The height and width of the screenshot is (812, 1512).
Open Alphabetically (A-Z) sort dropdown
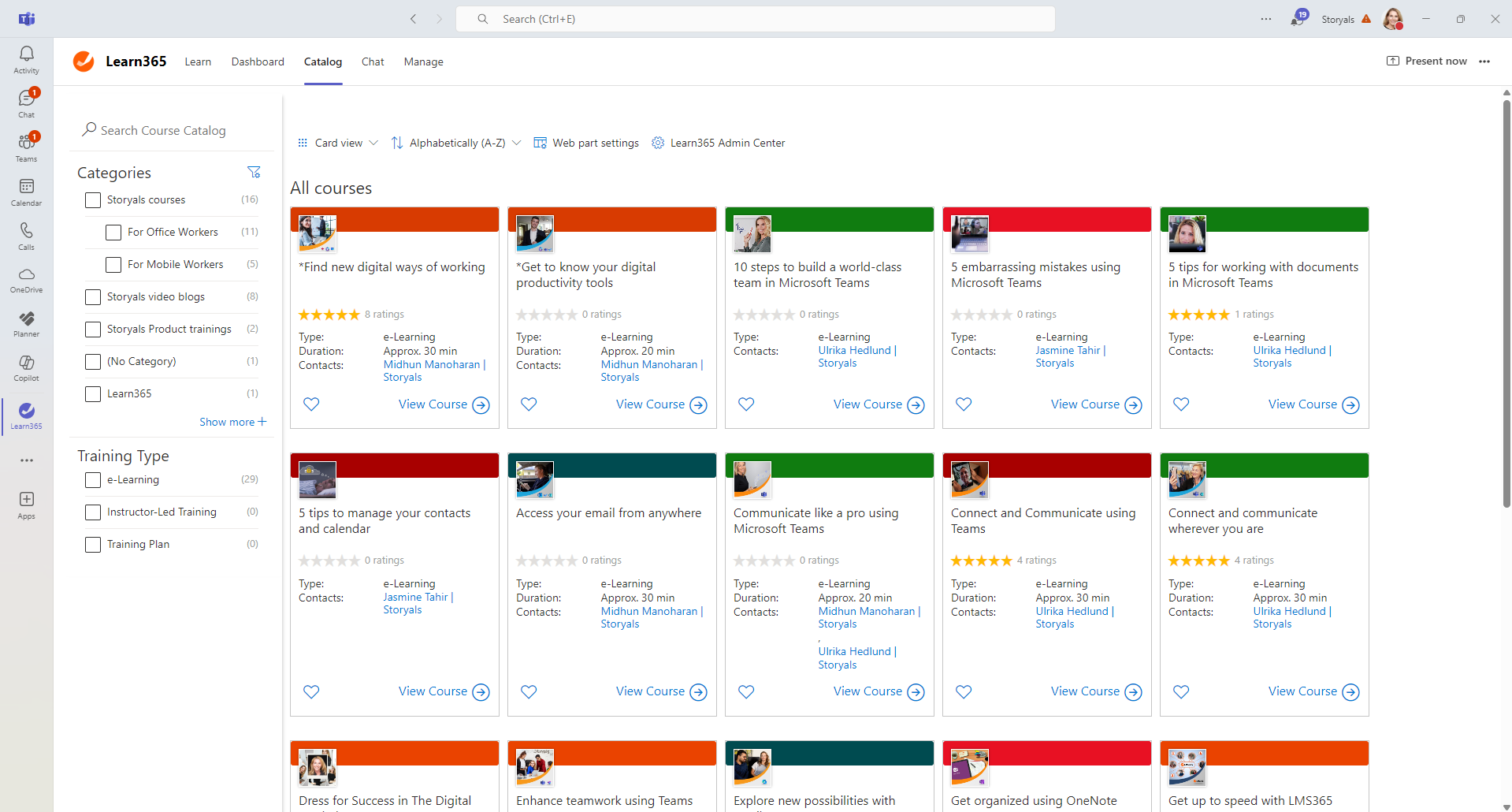(456, 143)
